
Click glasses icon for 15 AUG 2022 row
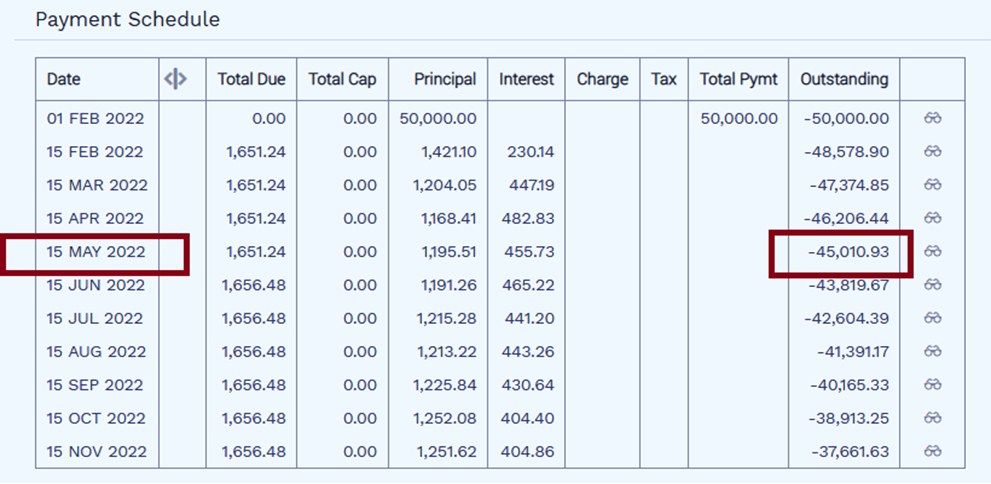[932, 351]
